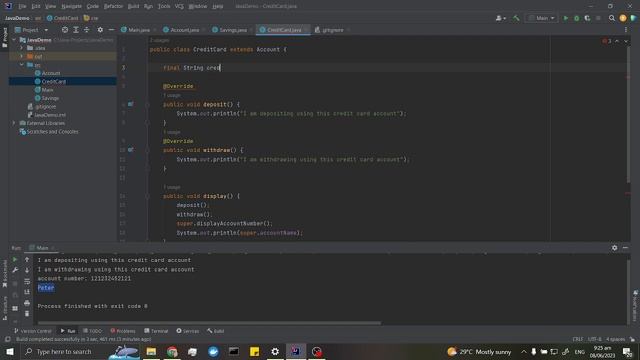Toggle tool window bars status-bar corner icon
The image size is (640, 360).
point(7,339)
